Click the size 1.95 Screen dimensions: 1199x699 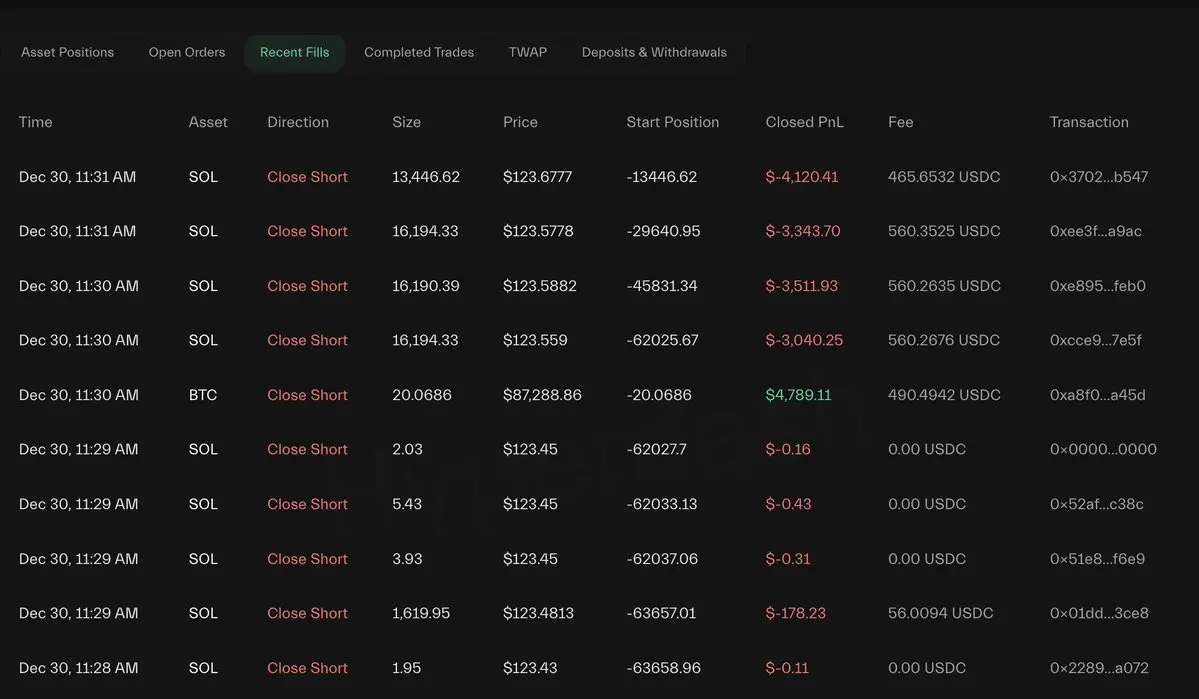tap(406, 668)
